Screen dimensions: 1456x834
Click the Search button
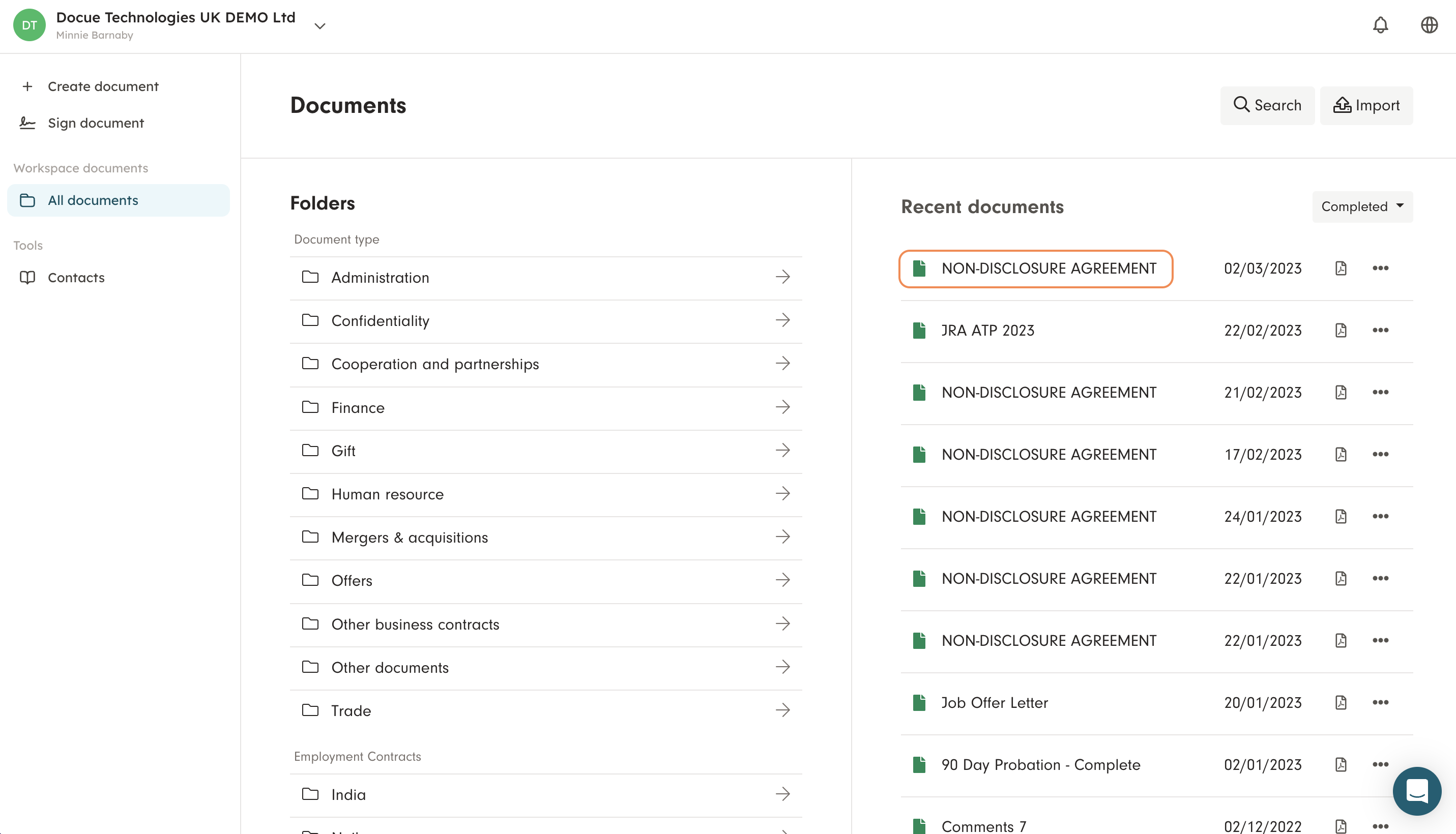coord(1266,105)
